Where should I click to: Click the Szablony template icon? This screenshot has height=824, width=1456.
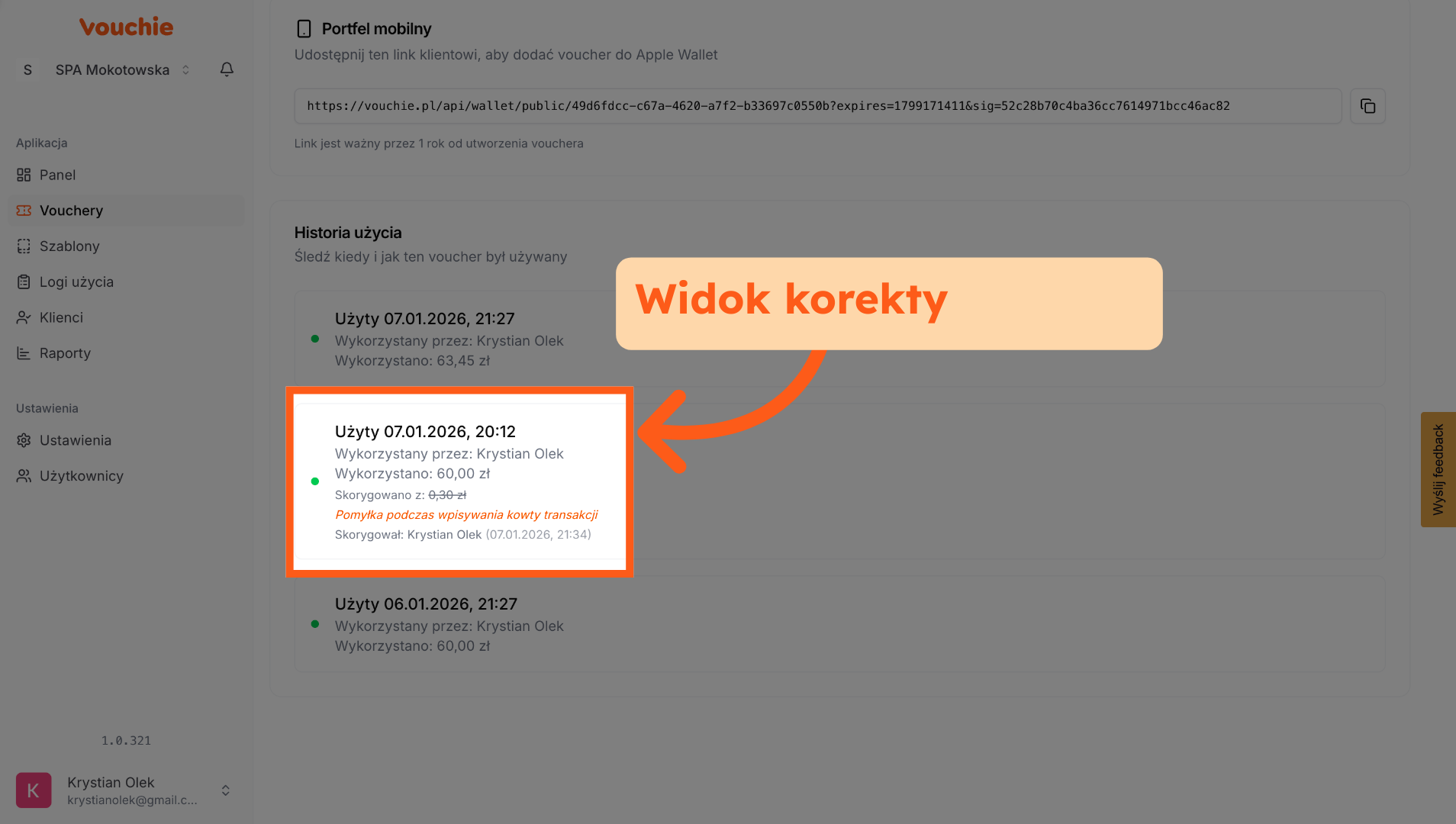(24, 246)
